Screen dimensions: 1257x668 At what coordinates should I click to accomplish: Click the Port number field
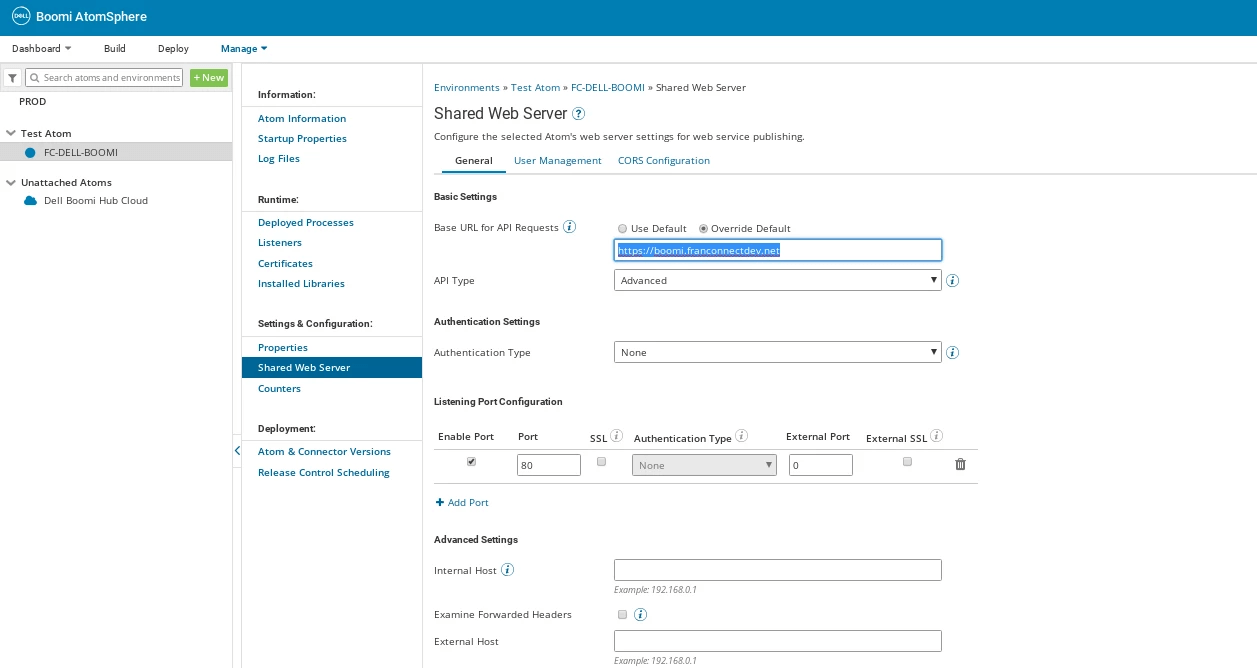[x=549, y=465]
